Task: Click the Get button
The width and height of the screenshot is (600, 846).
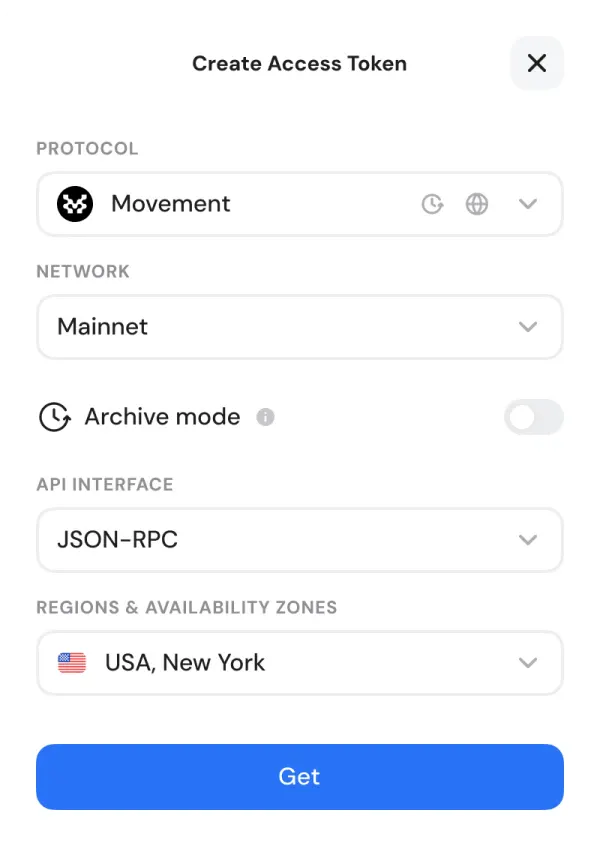Action: tap(300, 777)
